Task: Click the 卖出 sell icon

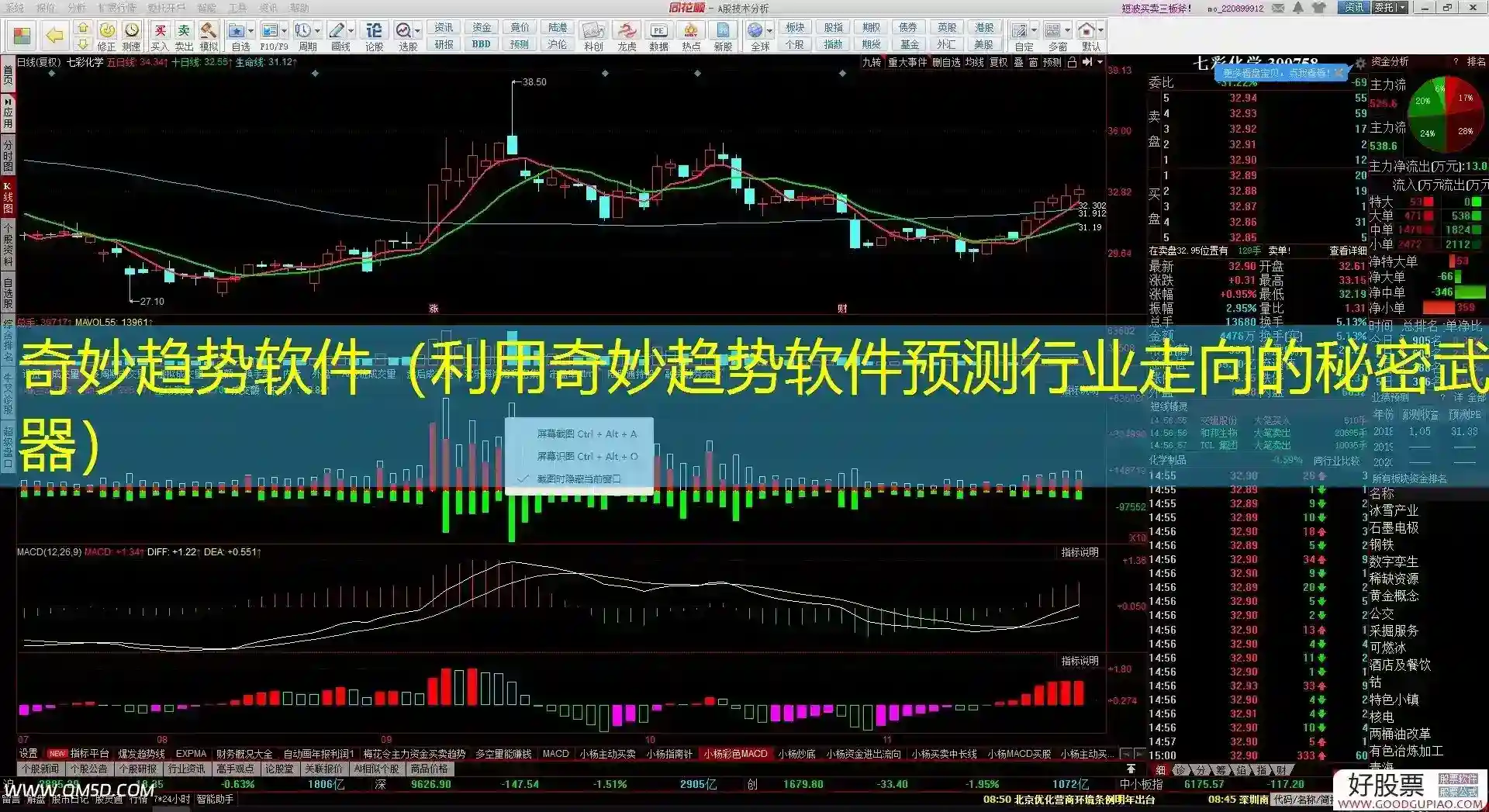Action: pyautogui.click(x=184, y=36)
